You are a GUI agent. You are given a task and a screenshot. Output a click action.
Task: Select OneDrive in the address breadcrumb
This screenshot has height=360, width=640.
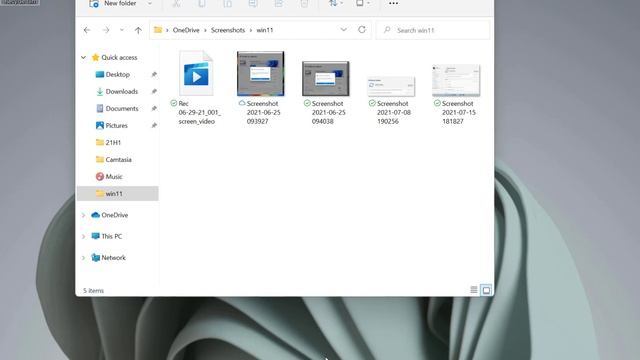coord(186,30)
